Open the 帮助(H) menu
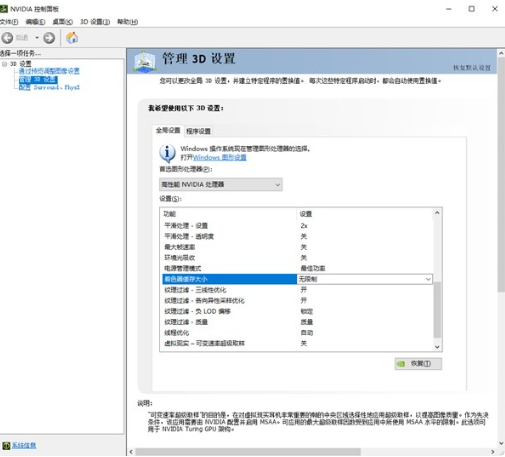 (x=127, y=22)
